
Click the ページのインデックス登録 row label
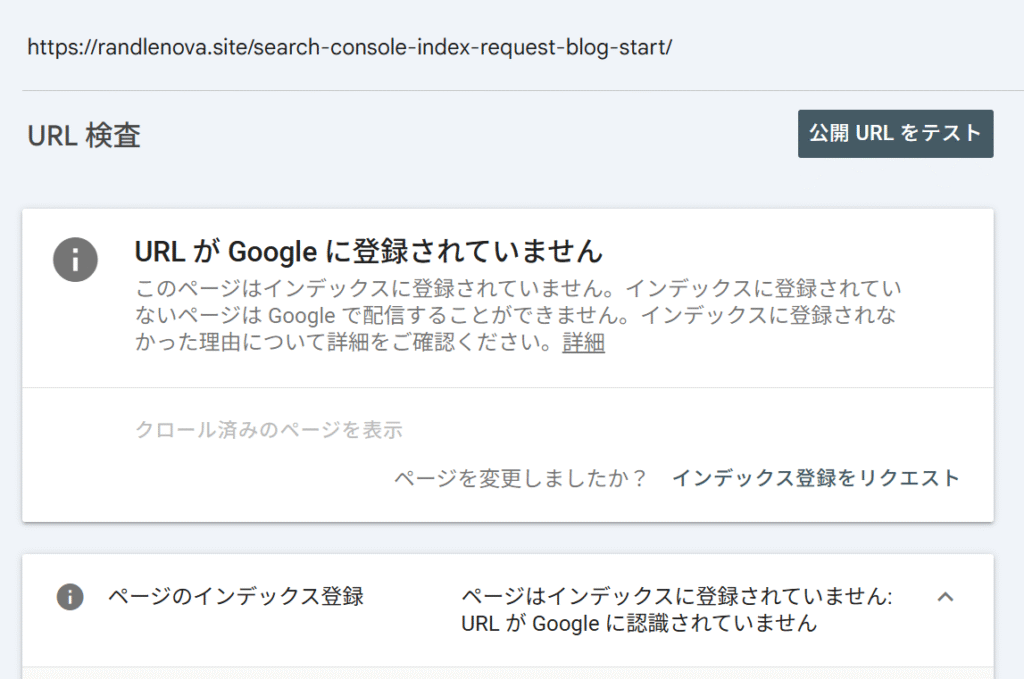(x=235, y=597)
